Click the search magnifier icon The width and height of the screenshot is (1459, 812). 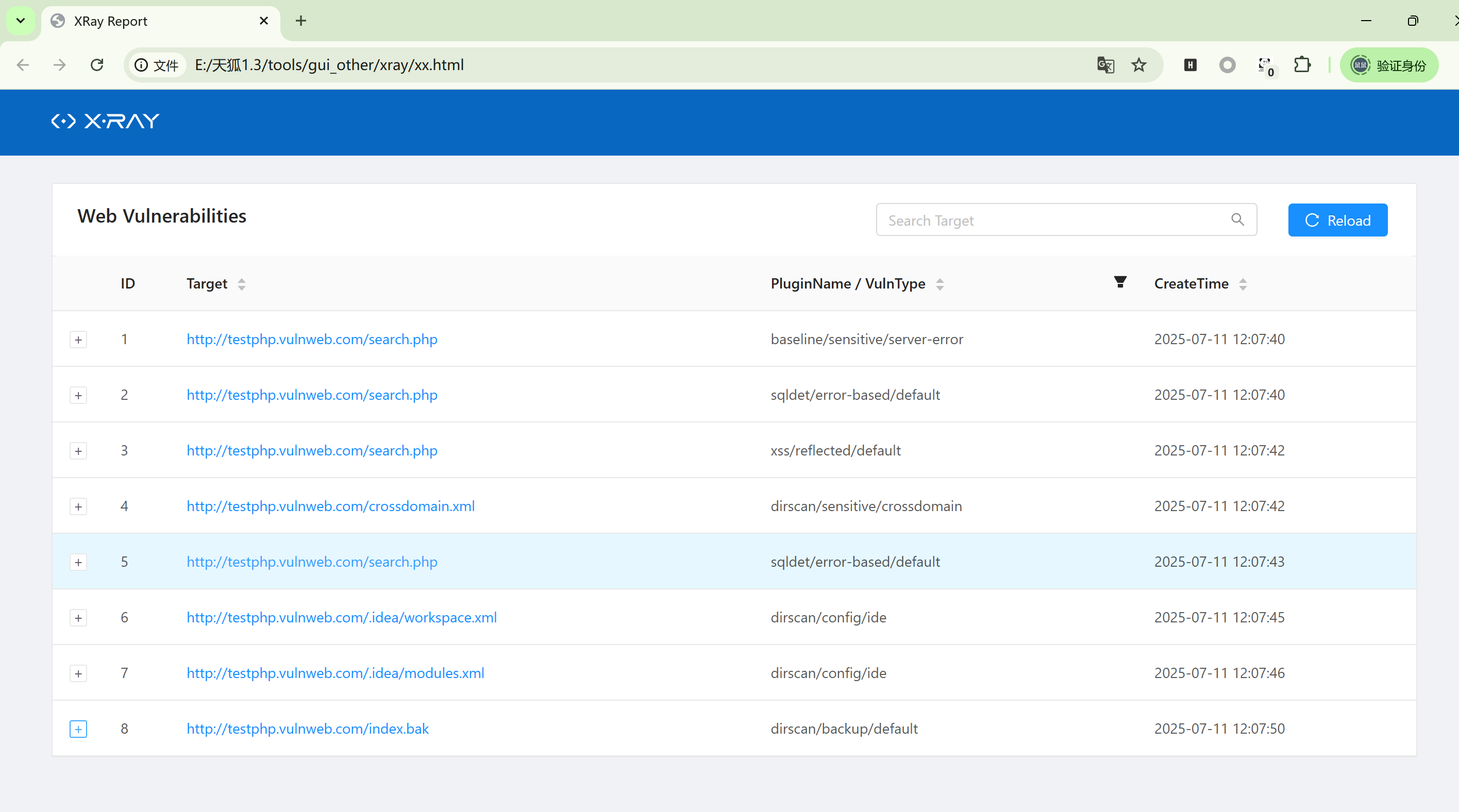(1237, 219)
